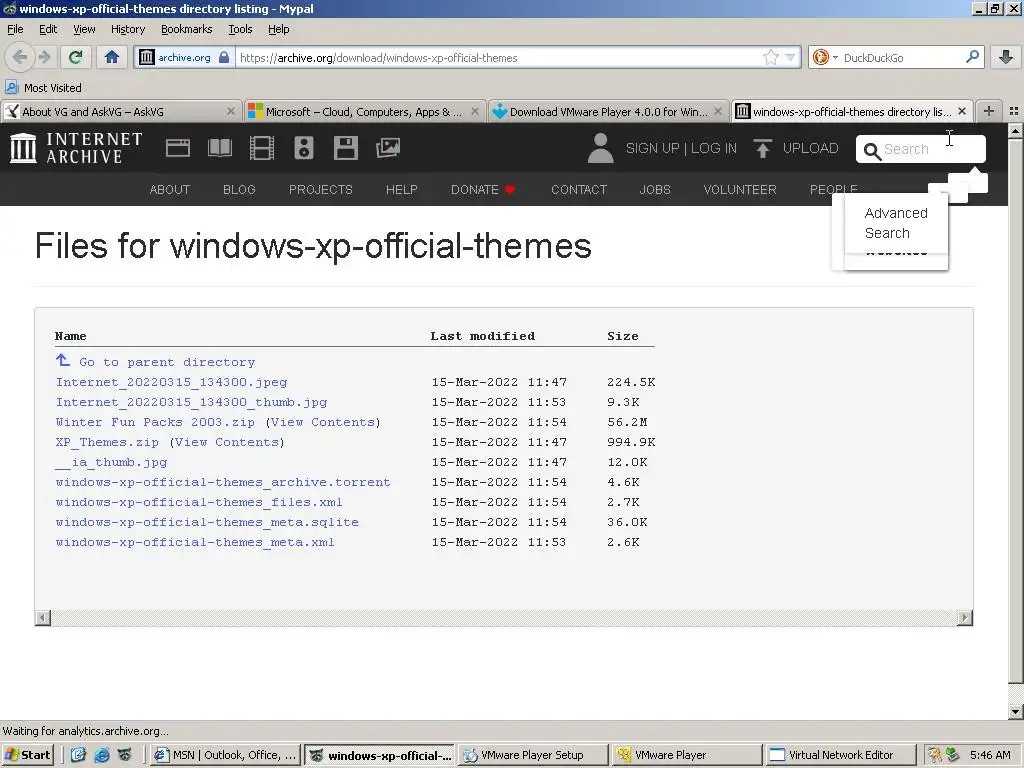Open the URL history dropdown arrow
Image resolution: width=1024 pixels, height=768 pixels.
click(790, 57)
